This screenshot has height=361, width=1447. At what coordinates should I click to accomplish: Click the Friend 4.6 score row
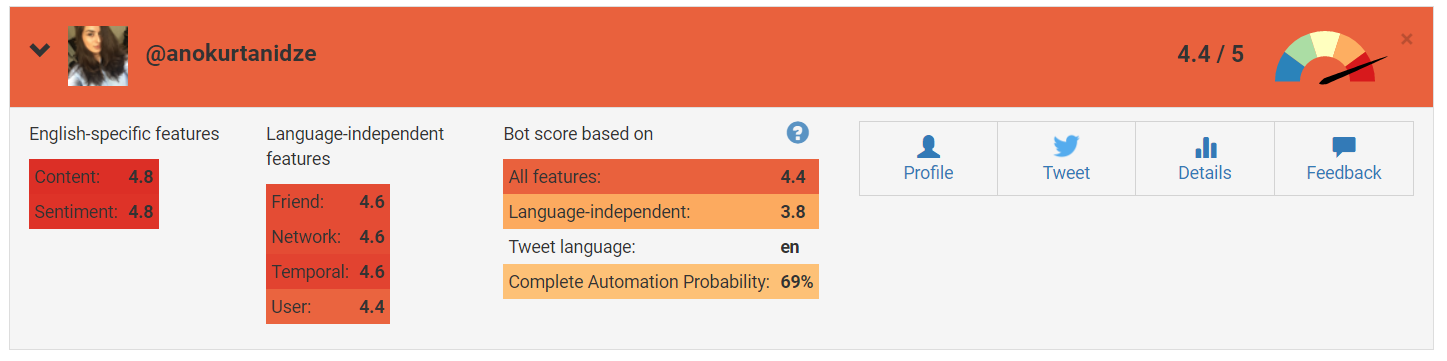click(x=328, y=202)
